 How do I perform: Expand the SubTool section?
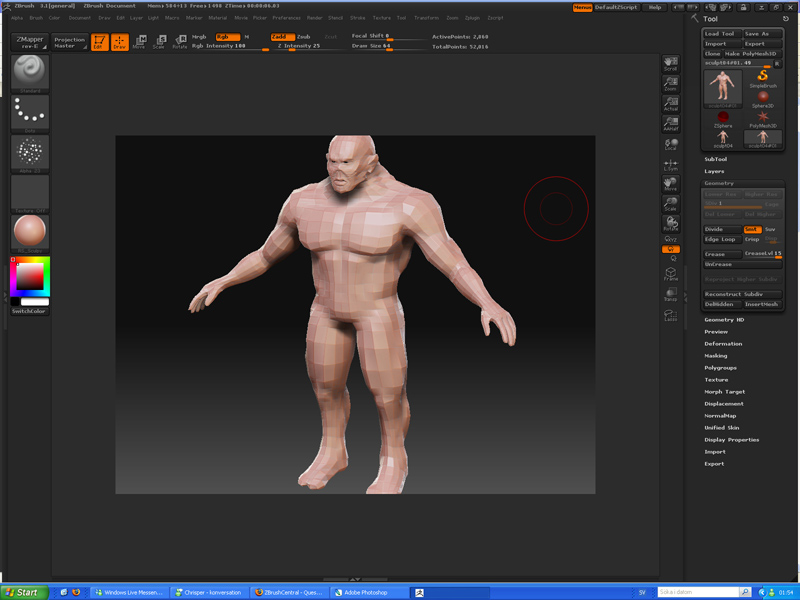[716, 159]
